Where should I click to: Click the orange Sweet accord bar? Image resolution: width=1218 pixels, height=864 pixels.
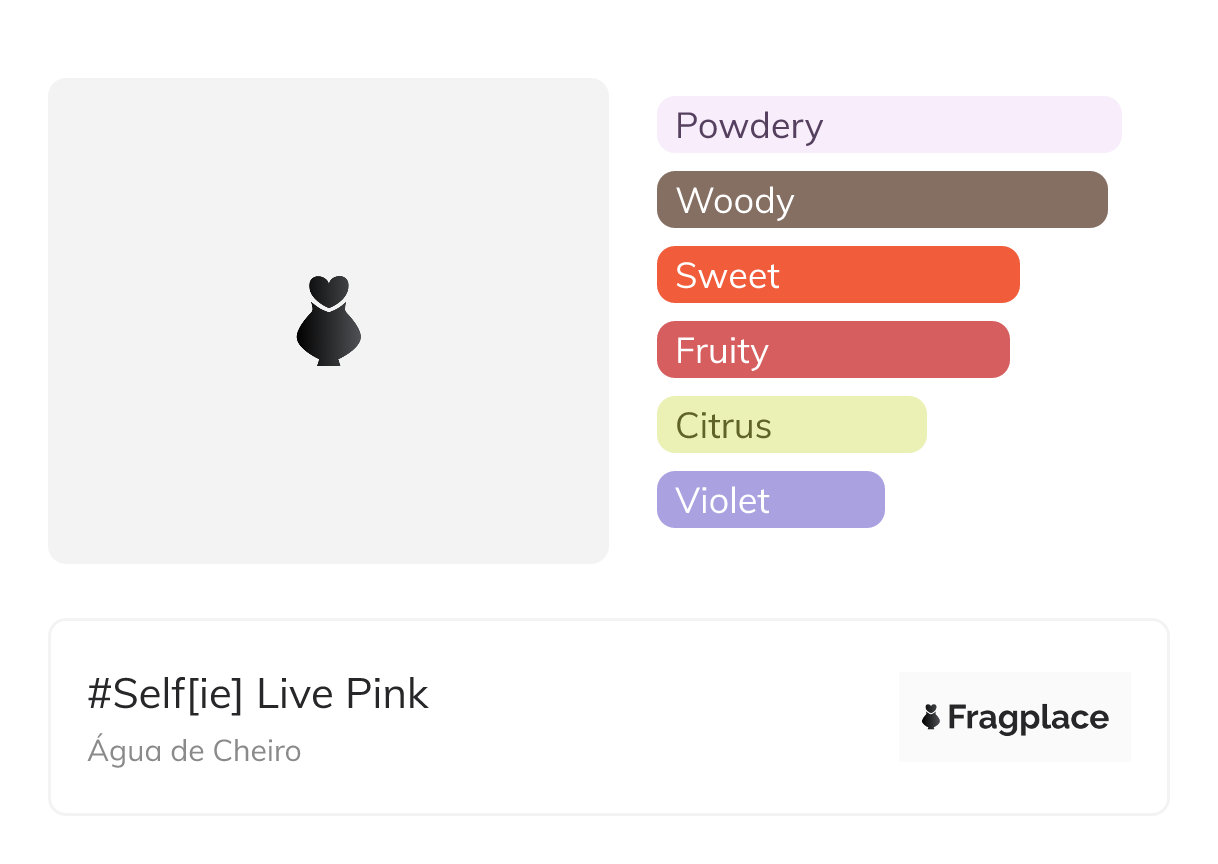(x=900, y=275)
